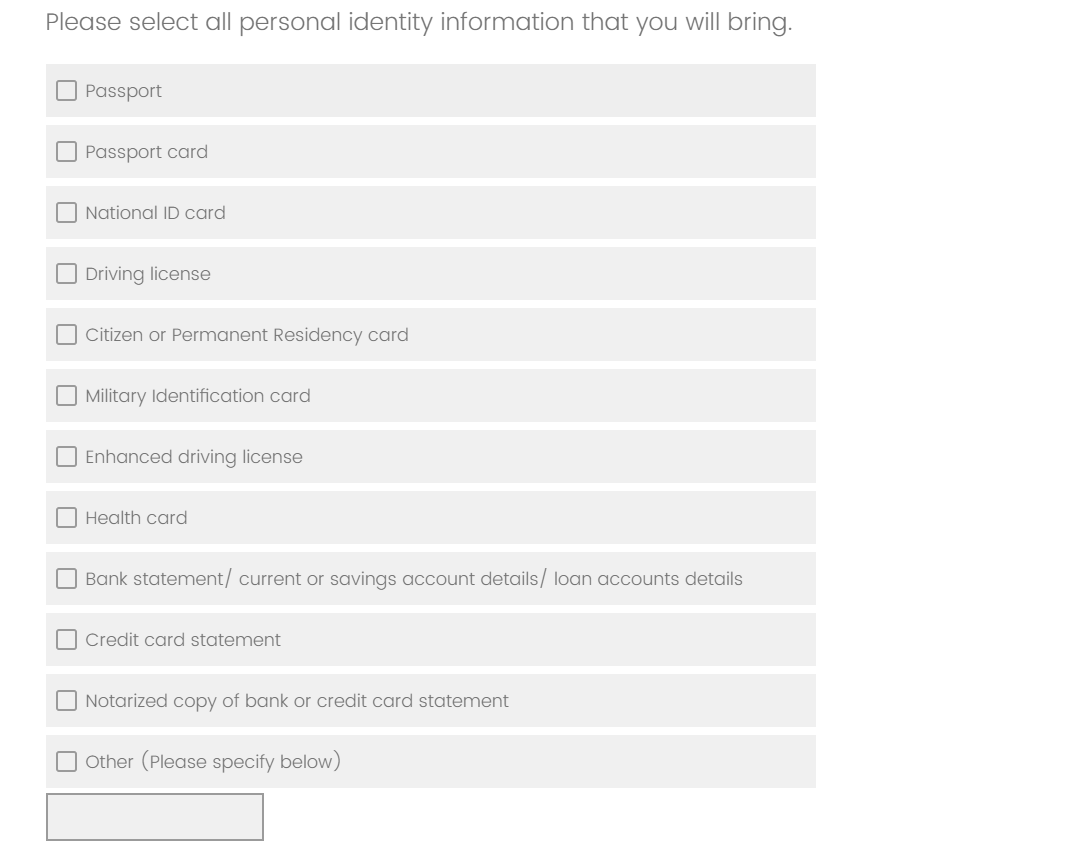Tick the Bank statement account details checkbox
This screenshot has height=858, width=1065.
66,579
